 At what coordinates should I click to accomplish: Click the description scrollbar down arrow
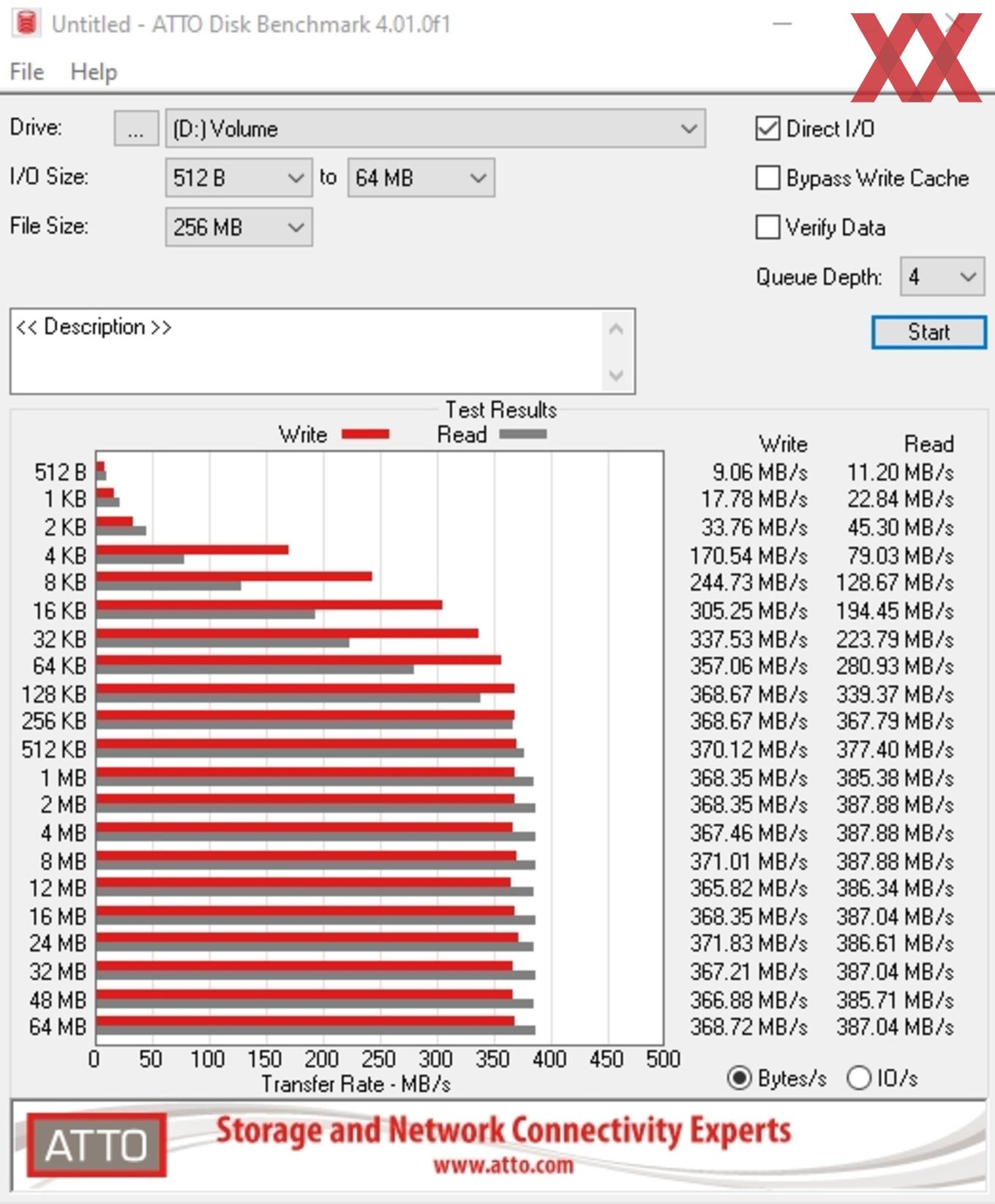pyautogui.click(x=616, y=375)
